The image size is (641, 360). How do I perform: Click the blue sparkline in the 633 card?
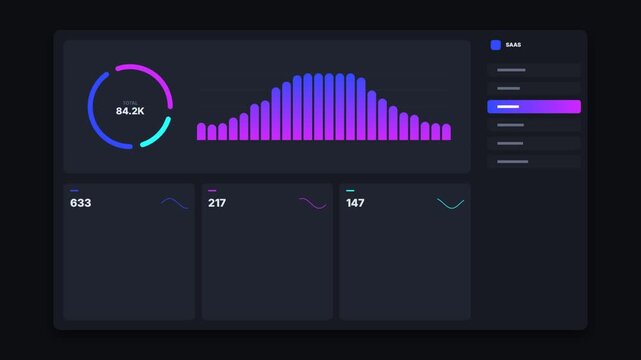(175, 203)
